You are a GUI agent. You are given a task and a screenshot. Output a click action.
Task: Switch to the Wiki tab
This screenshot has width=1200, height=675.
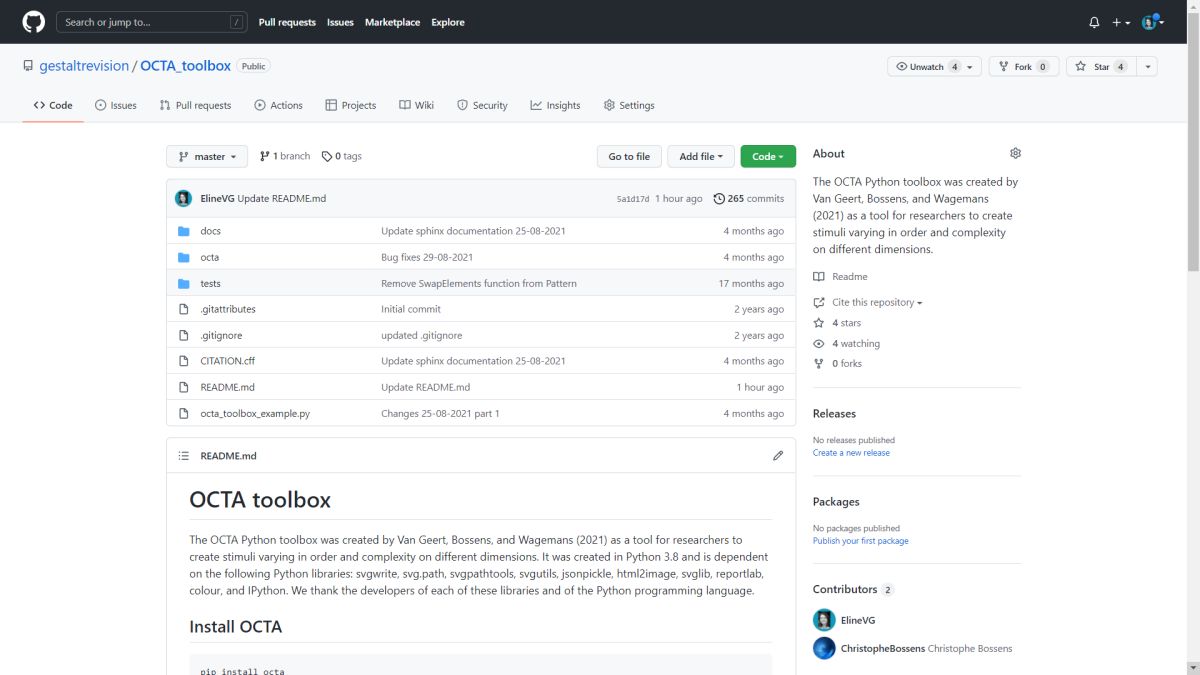(x=416, y=105)
